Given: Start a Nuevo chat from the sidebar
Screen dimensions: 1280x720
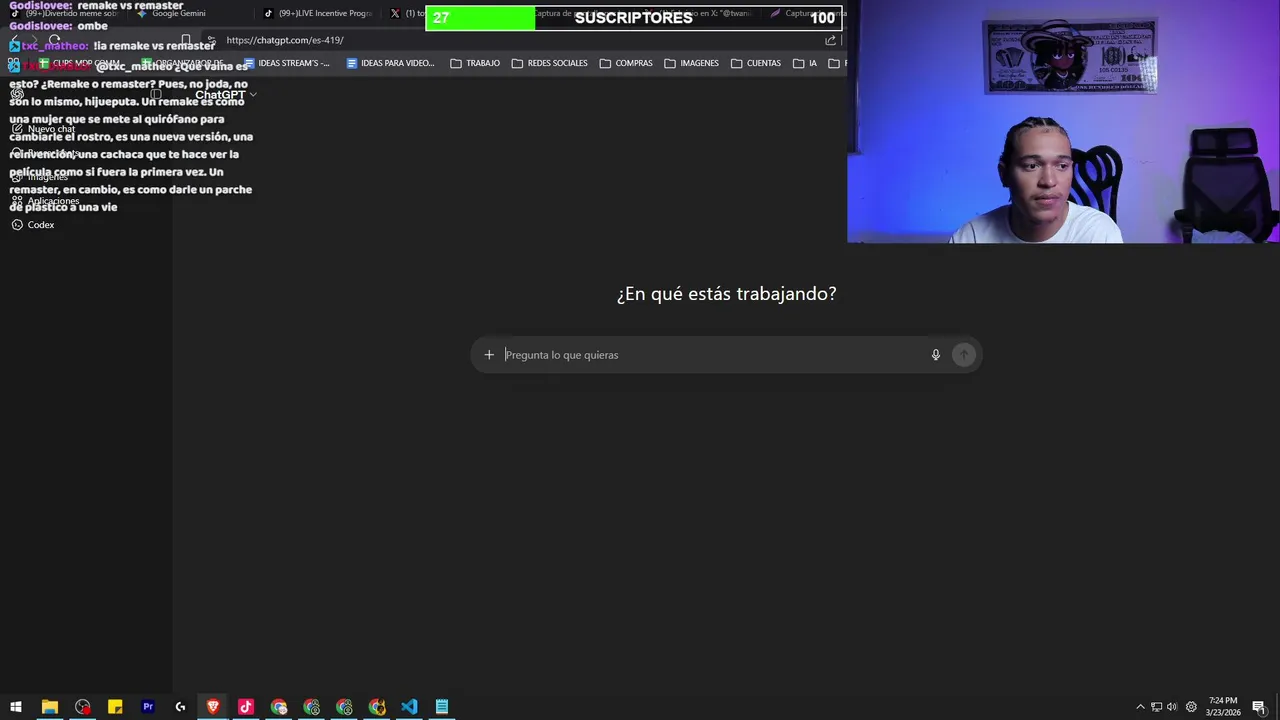Looking at the screenshot, I should (43, 129).
